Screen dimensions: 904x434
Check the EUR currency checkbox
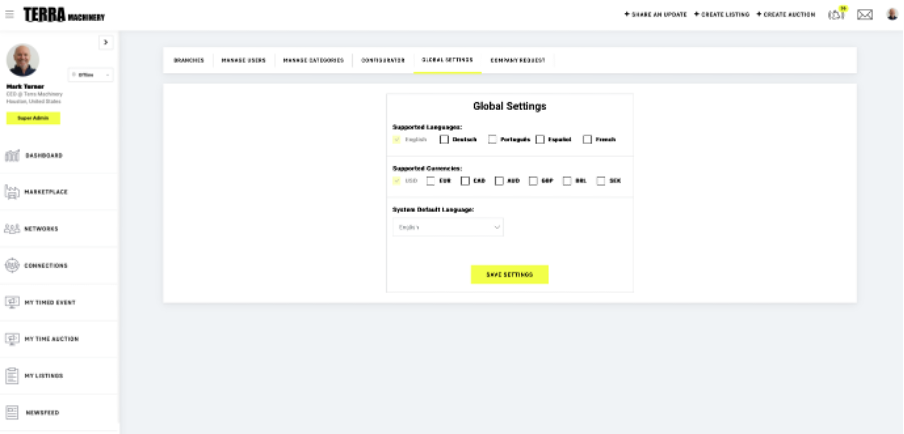431,181
